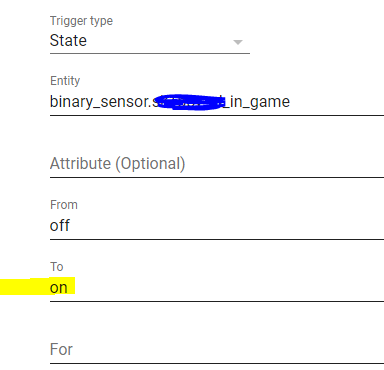Click empty area right of the For placeholder
The height and width of the screenshot is (370, 384).
228,350
